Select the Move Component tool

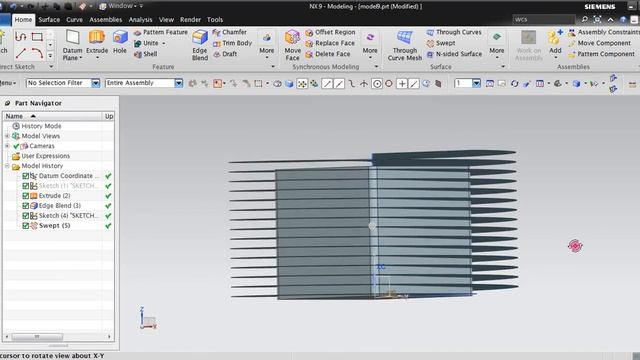(600, 43)
